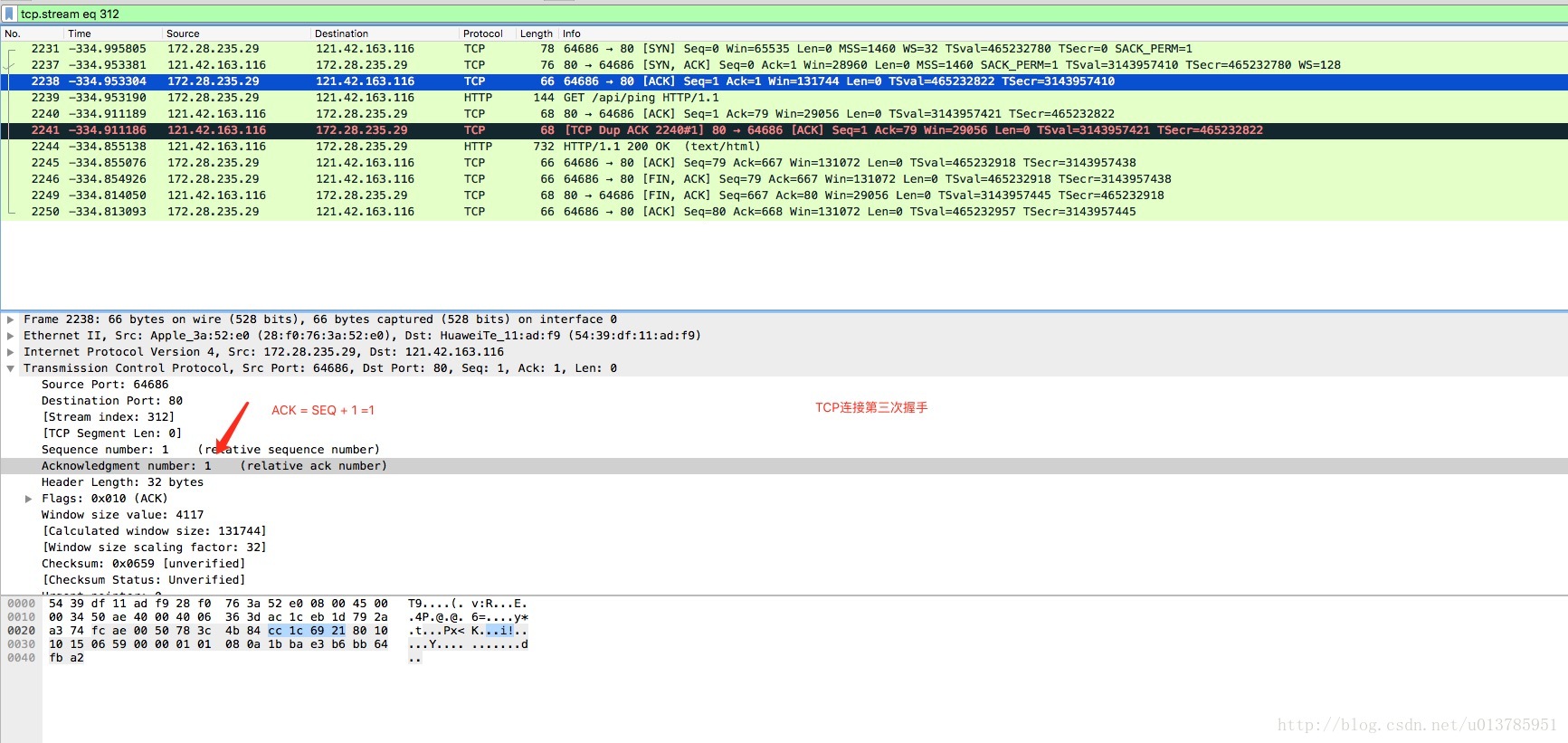
Task: Select the TCP Dup ACK packet 2241
Action: pos(784,130)
